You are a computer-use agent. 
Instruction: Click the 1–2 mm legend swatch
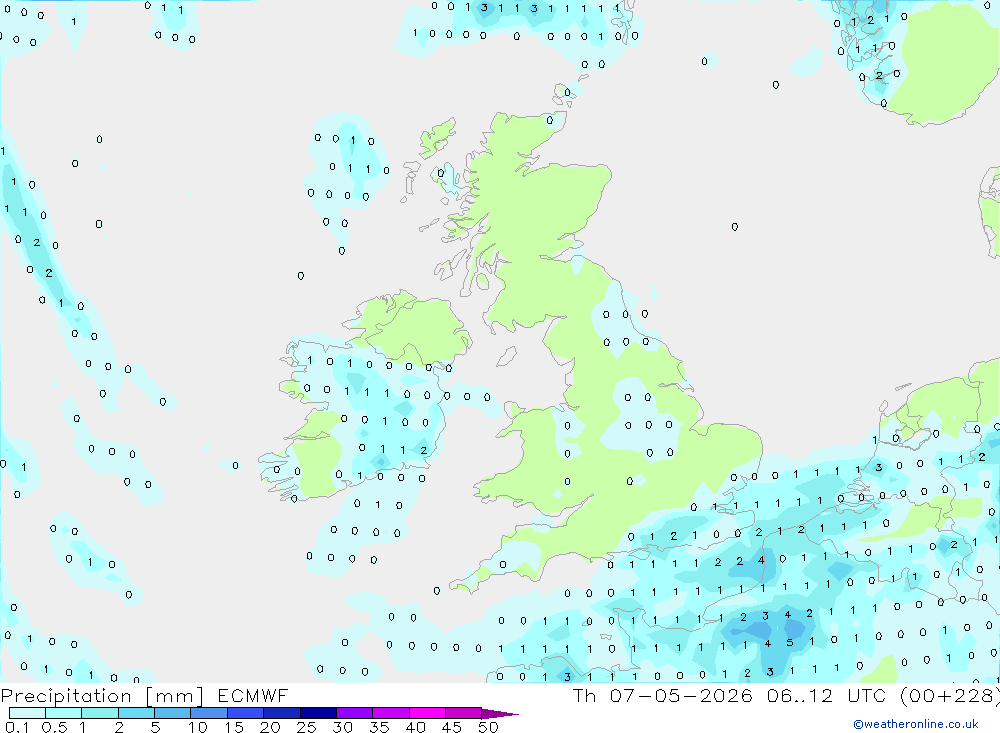click(x=100, y=713)
